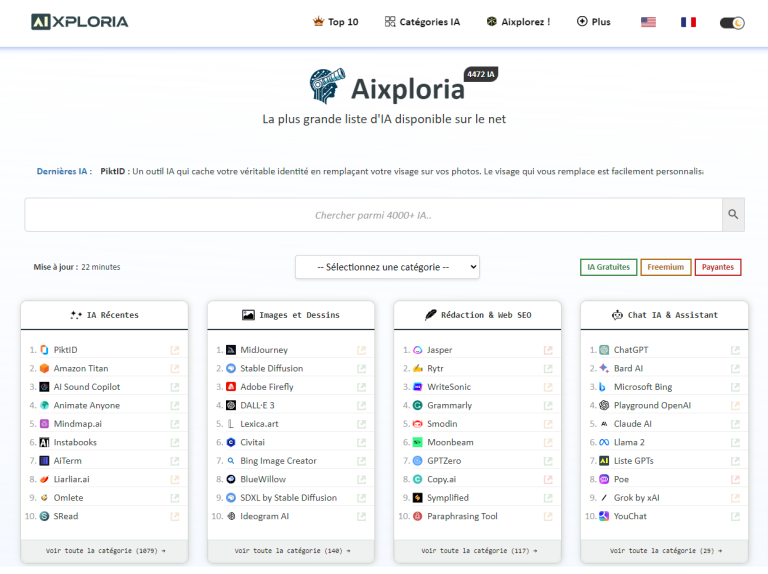Filter by Payantes tools

pyautogui.click(x=718, y=267)
